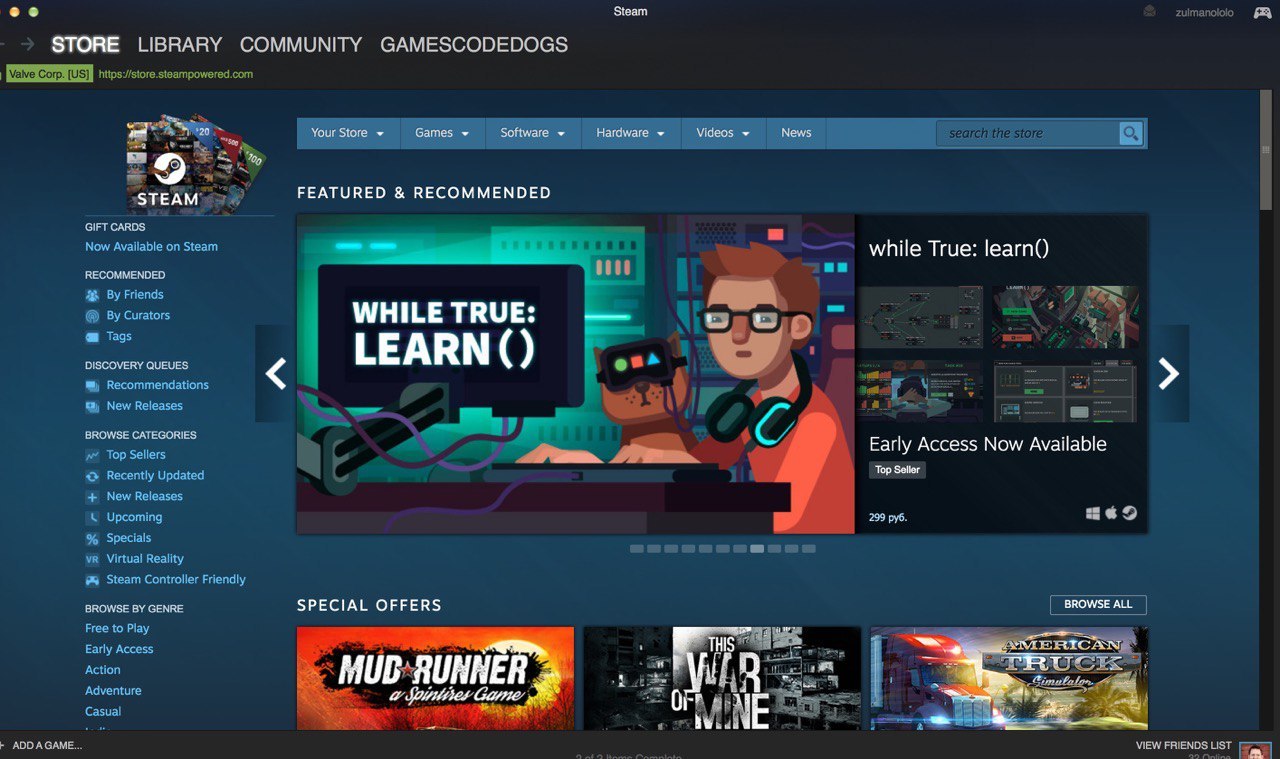Click the Recently Updated refresh icon

(93, 475)
